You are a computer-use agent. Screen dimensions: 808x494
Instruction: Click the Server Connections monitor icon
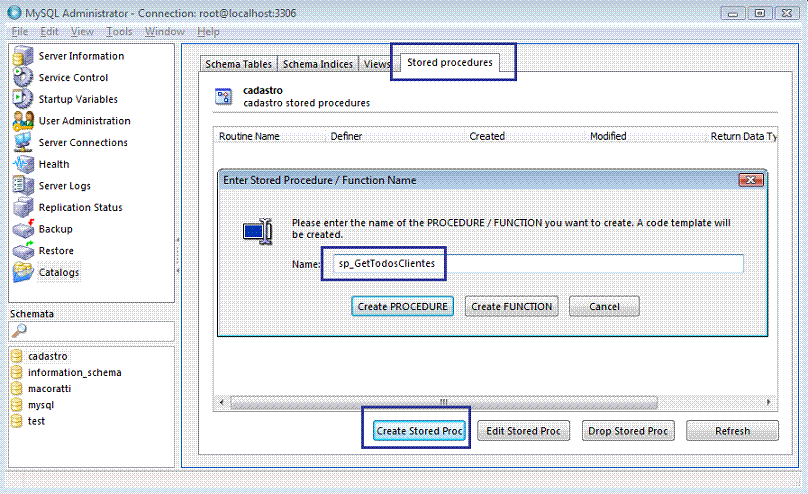click(23, 142)
